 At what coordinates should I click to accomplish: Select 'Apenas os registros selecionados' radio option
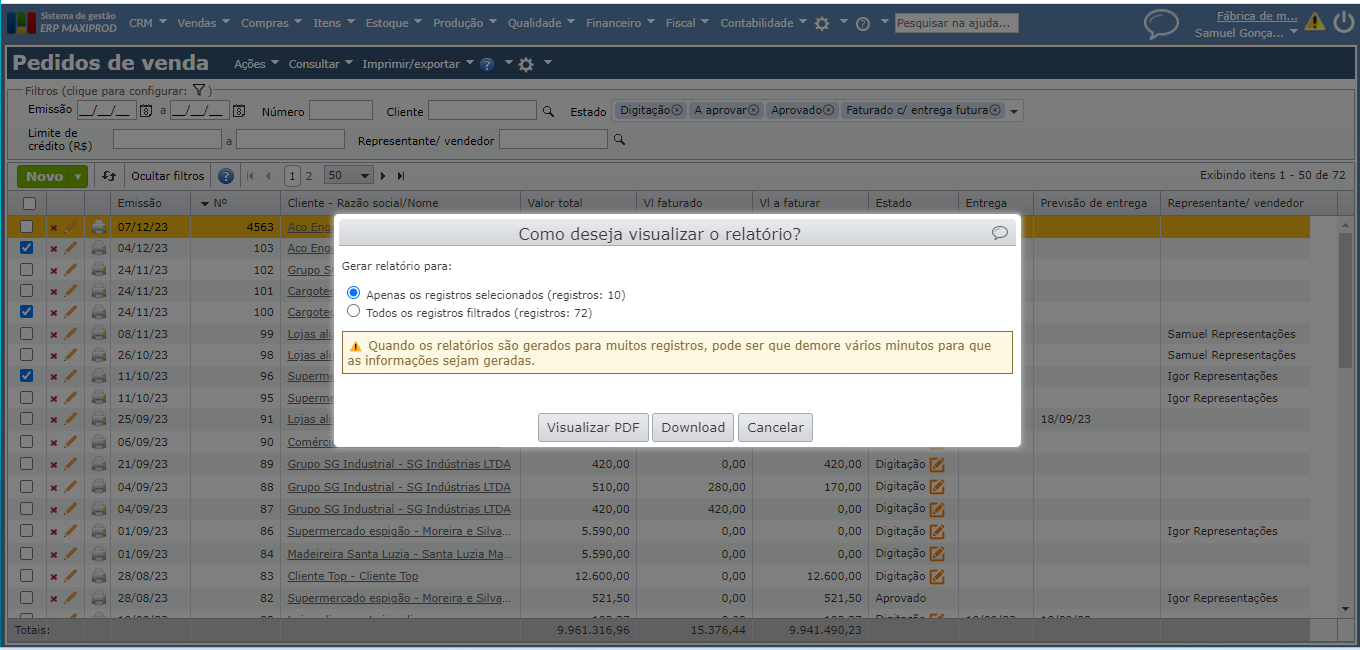coord(353,294)
